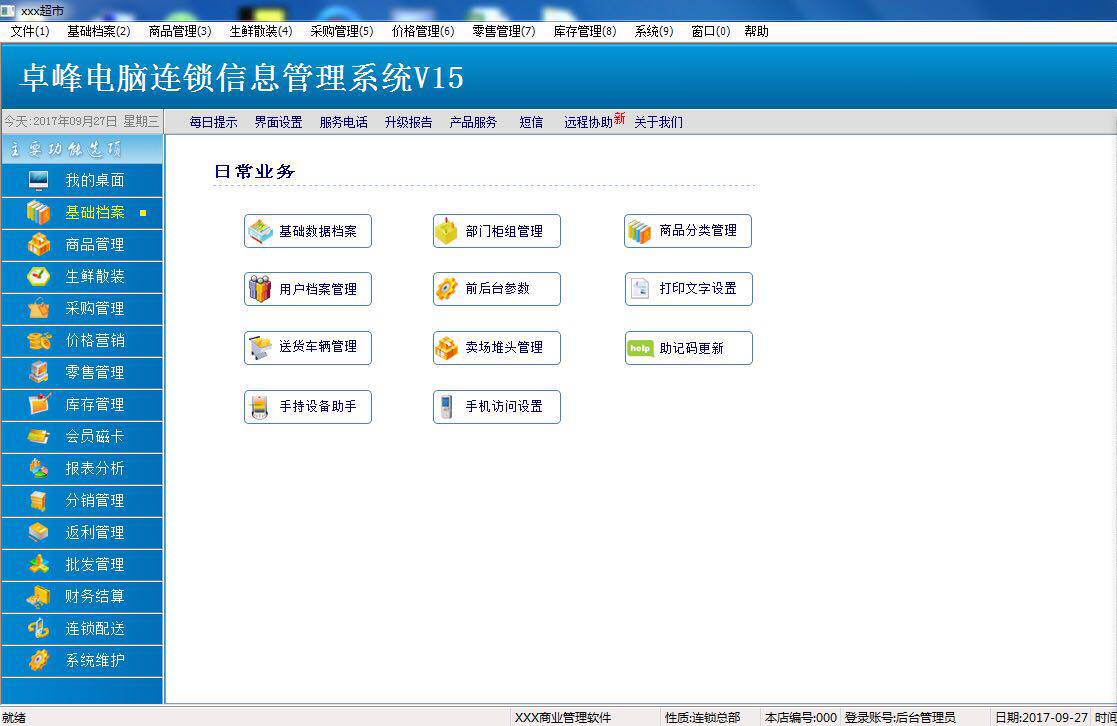Image resolution: width=1117 pixels, height=726 pixels.
Task: Click the icon on 基础数据档案 button
Action: tap(260, 232)
